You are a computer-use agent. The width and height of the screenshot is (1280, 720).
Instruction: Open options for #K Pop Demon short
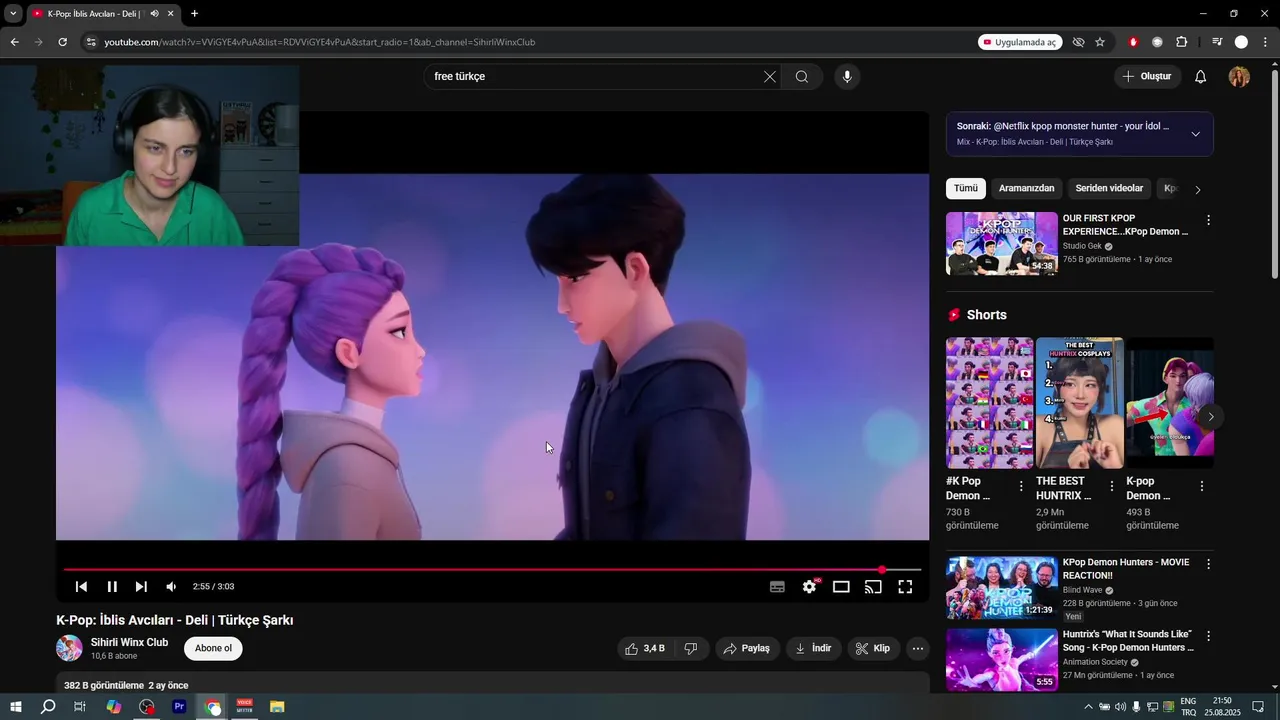point(1021,487)
